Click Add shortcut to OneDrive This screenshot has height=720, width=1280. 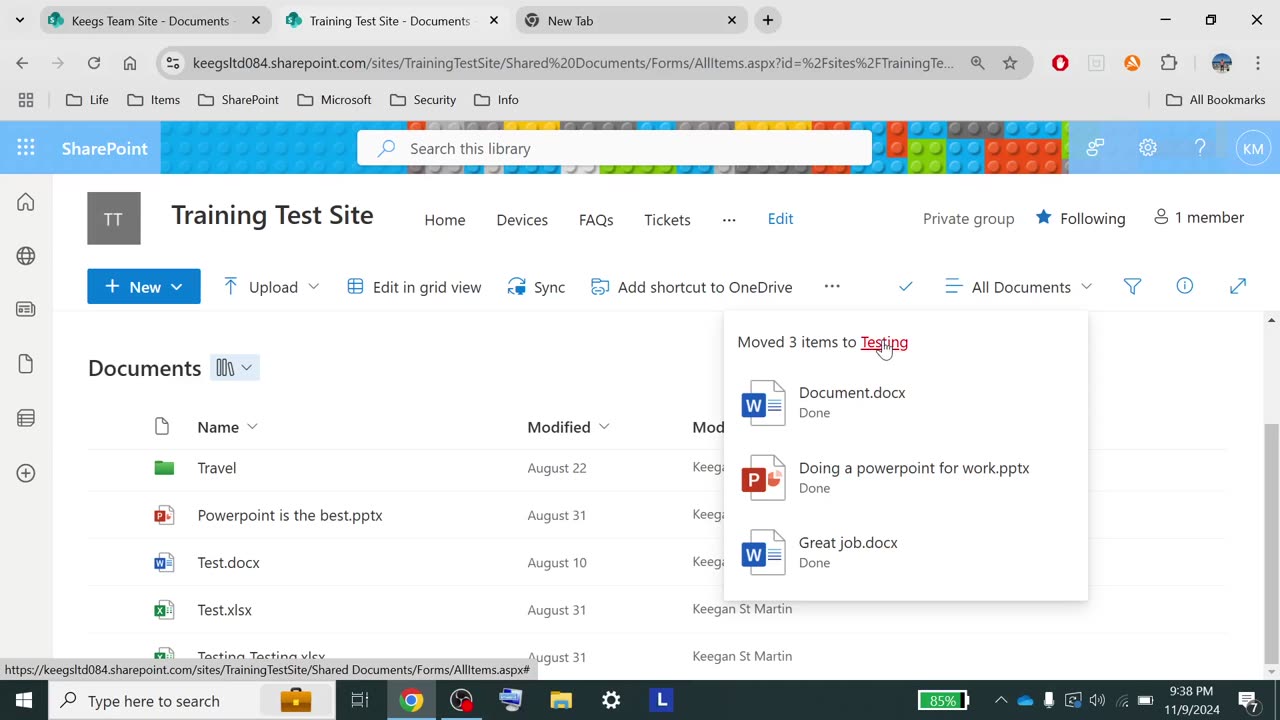click(691, 287)
